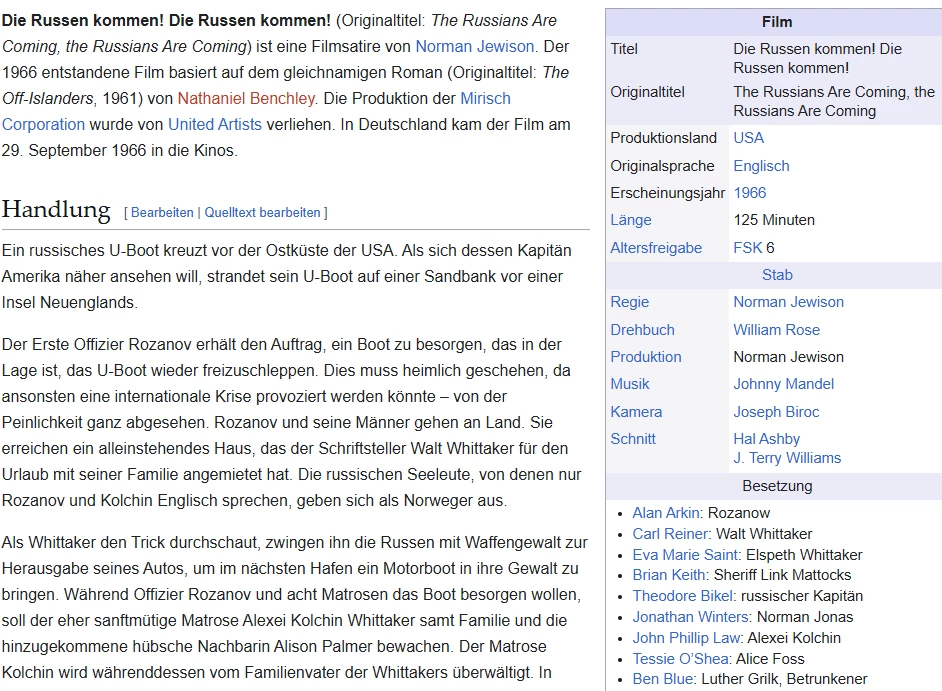Open John Phillip Law cast link
This screenshot has height=691, width=942.
click(x=687, y=639)
